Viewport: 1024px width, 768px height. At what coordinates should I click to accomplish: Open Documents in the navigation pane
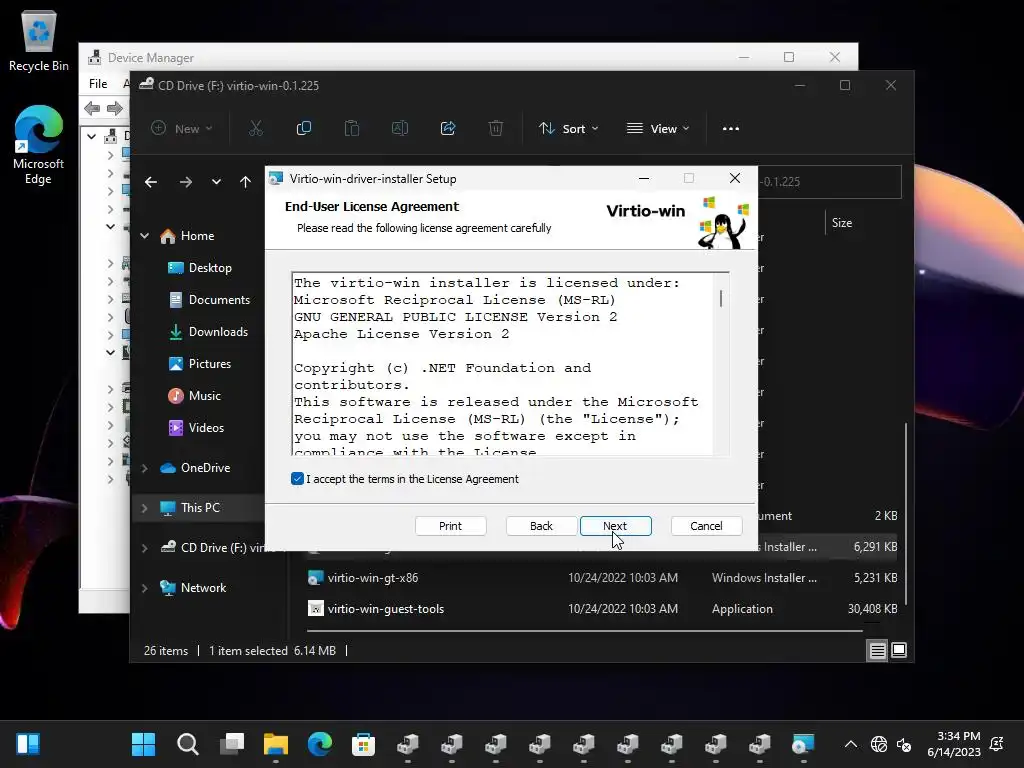(209, 300)
